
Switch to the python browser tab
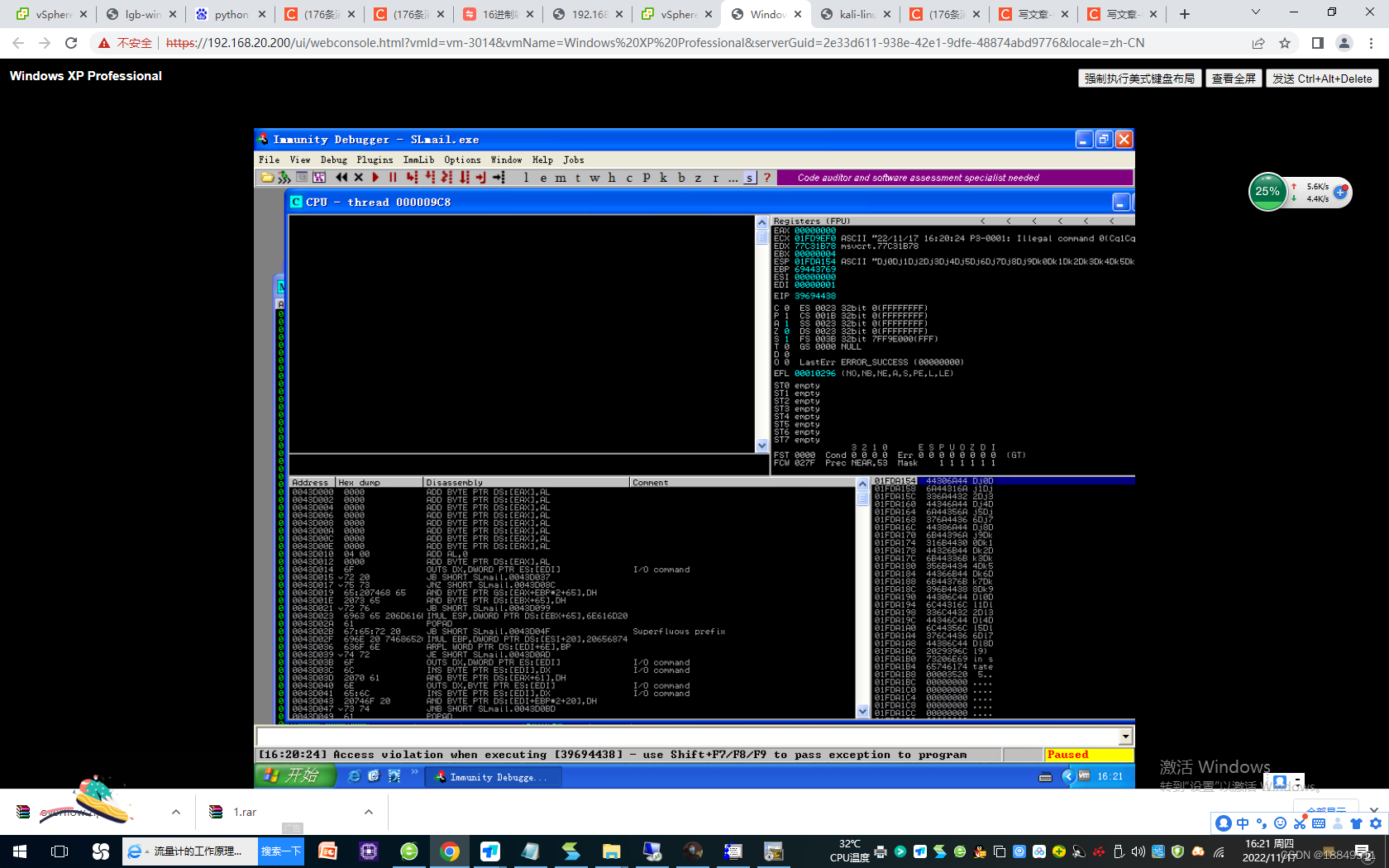[x=230, y=14]
